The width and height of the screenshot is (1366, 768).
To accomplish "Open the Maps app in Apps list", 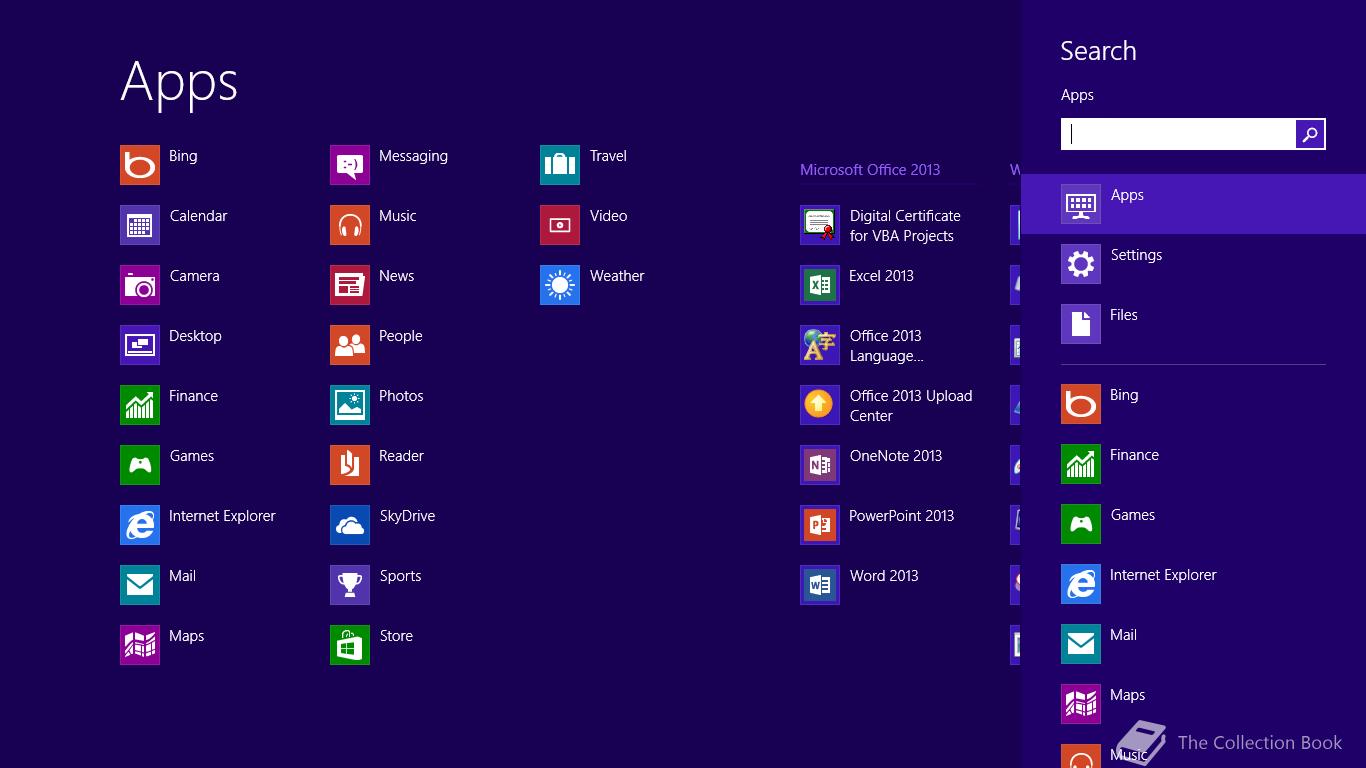I will [140, 645].
